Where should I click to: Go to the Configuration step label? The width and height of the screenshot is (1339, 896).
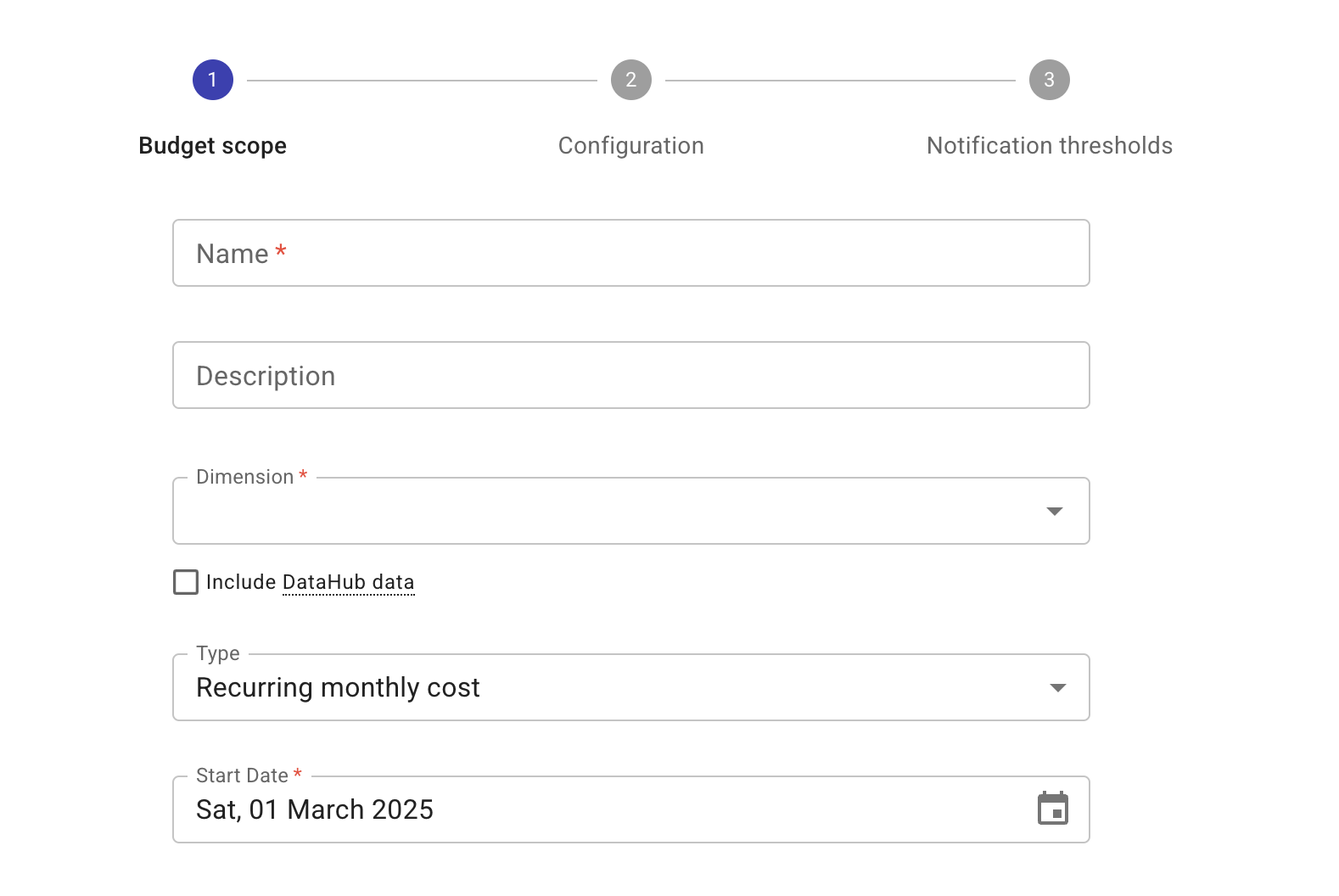[x=630, y=146]
